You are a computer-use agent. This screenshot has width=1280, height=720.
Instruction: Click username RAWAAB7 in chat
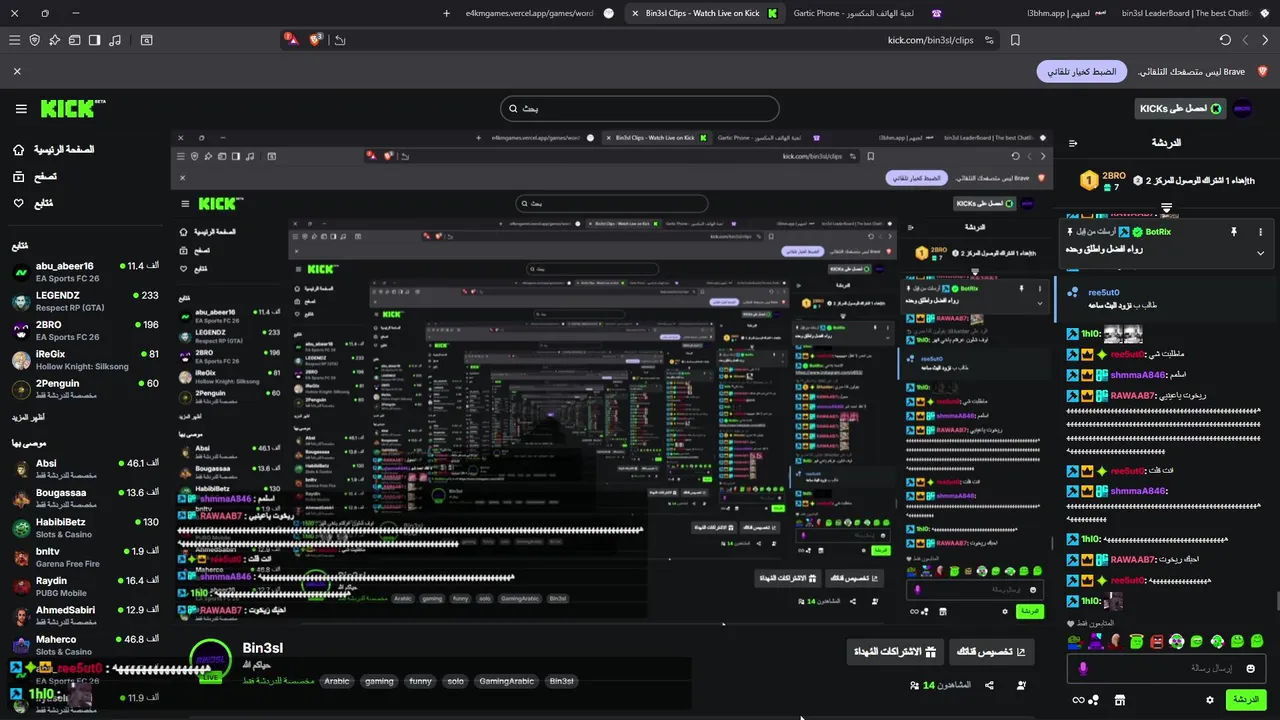1133,395
